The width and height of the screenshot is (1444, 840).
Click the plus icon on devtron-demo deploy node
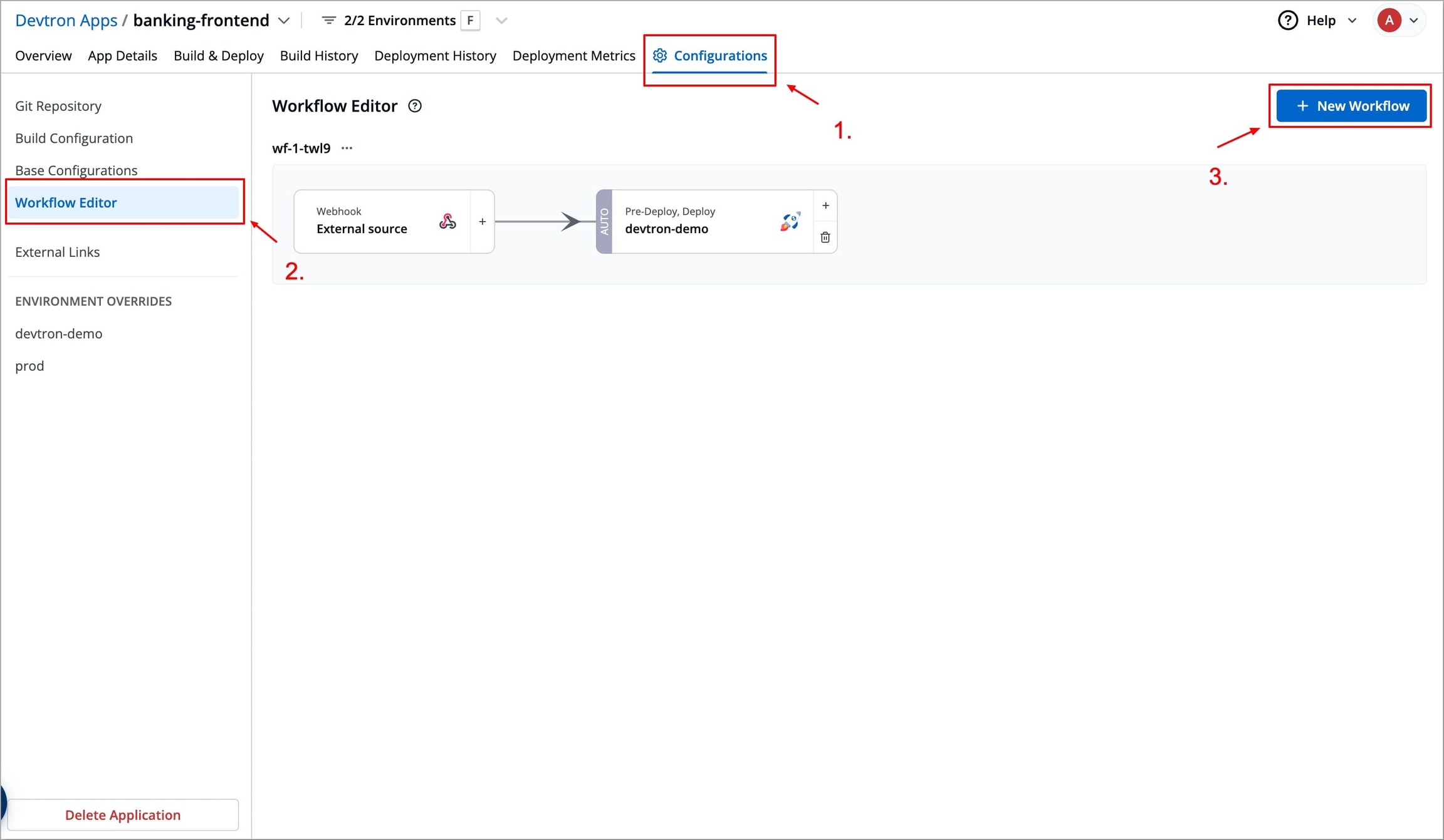click(x=825, y=205)
